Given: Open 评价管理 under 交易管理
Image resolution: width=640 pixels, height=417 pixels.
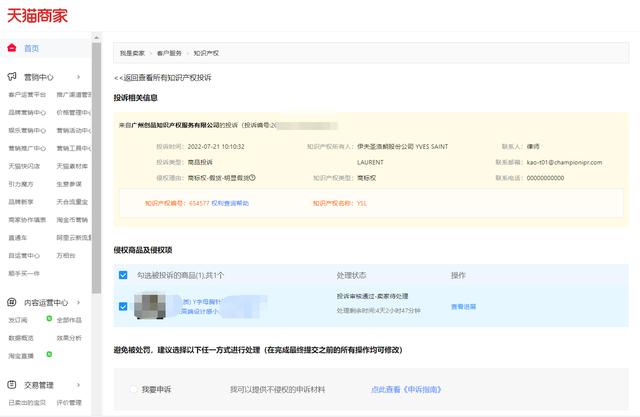Looking at the screenshot, I should coord(69,403).
